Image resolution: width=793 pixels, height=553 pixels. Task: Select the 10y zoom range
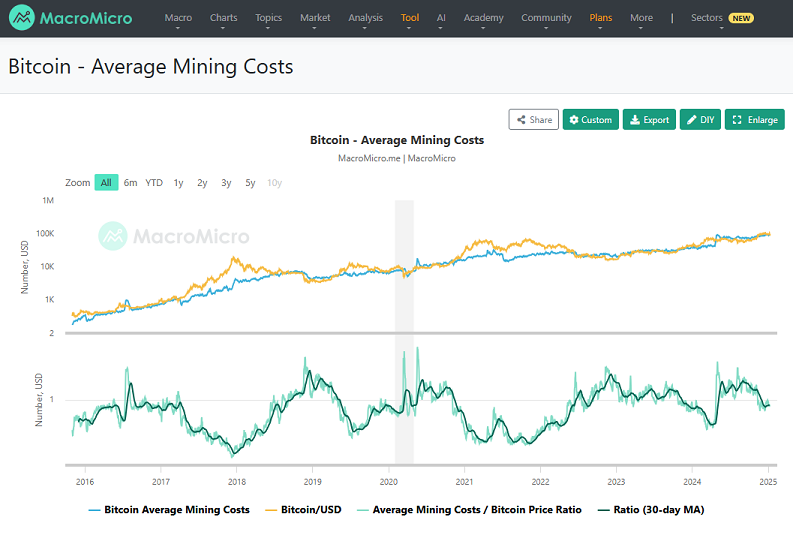coord(275,183)
